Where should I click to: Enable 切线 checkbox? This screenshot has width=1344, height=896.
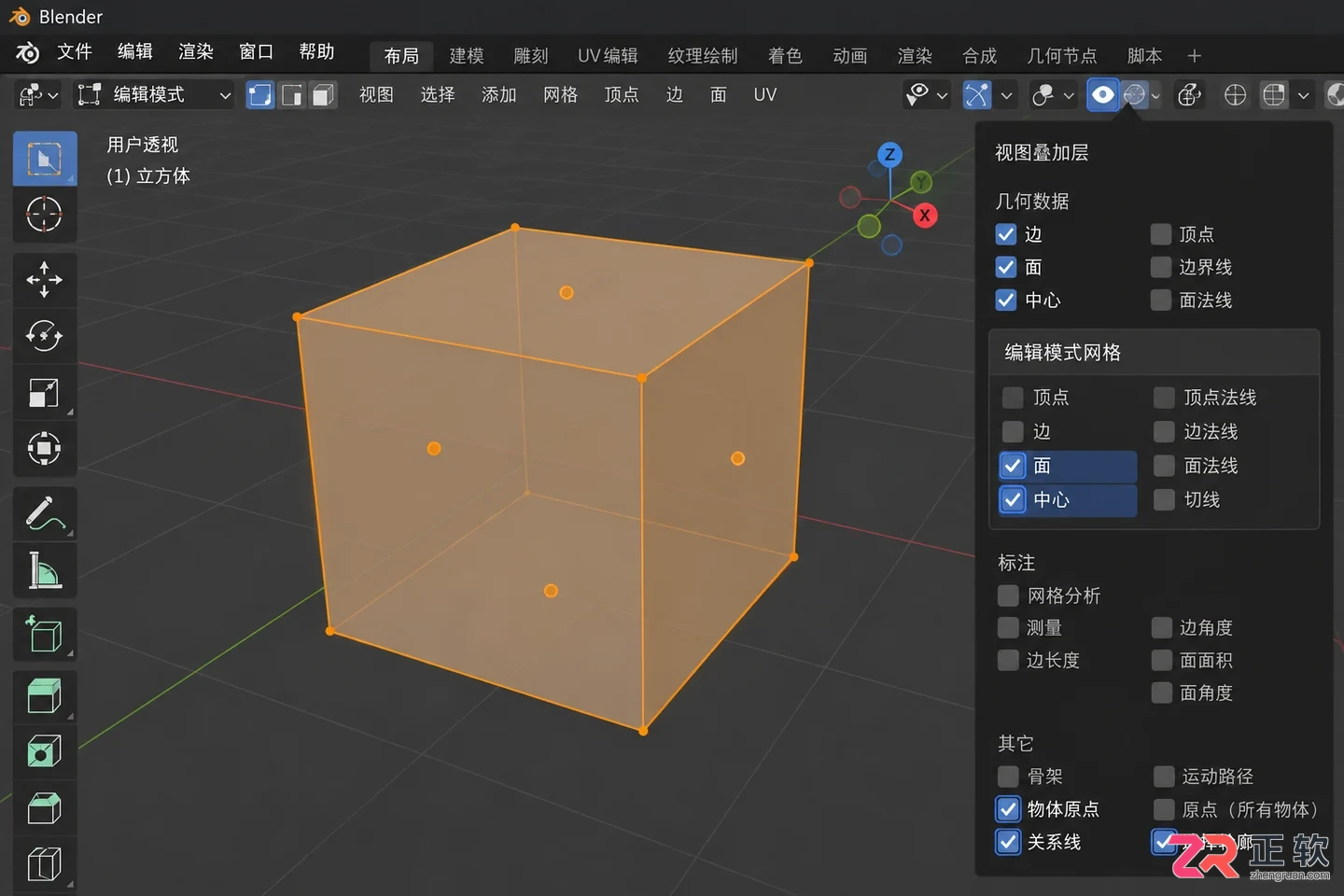1164,499
